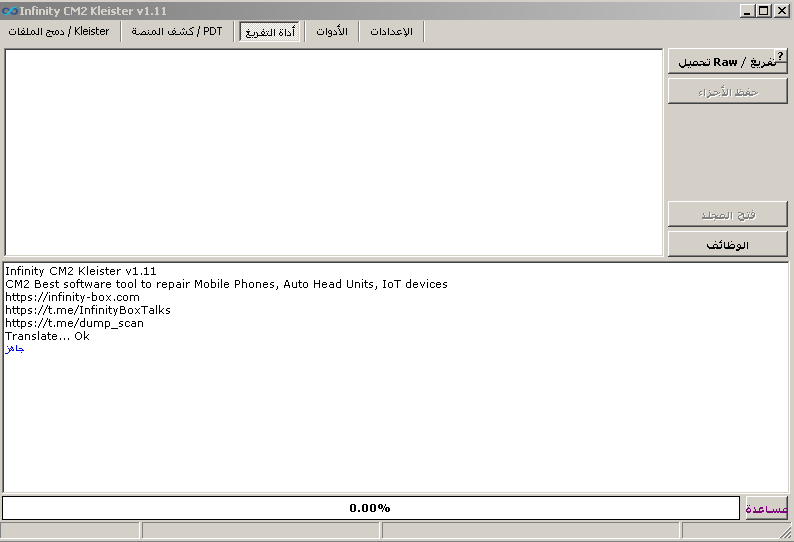The height and width of the screenshot is (542, 794).
Task: Go to the الإعدادات tab
Action: coord(392,32)
